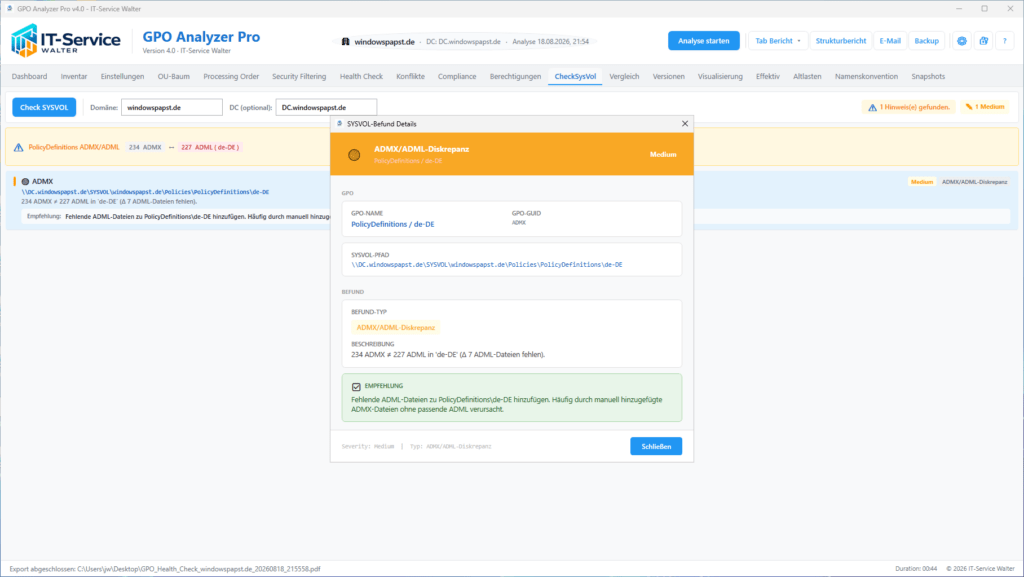The image size is (1024, 577).
Task: Click the domain icon beside windowspapst.de
Action: [345, 41]
